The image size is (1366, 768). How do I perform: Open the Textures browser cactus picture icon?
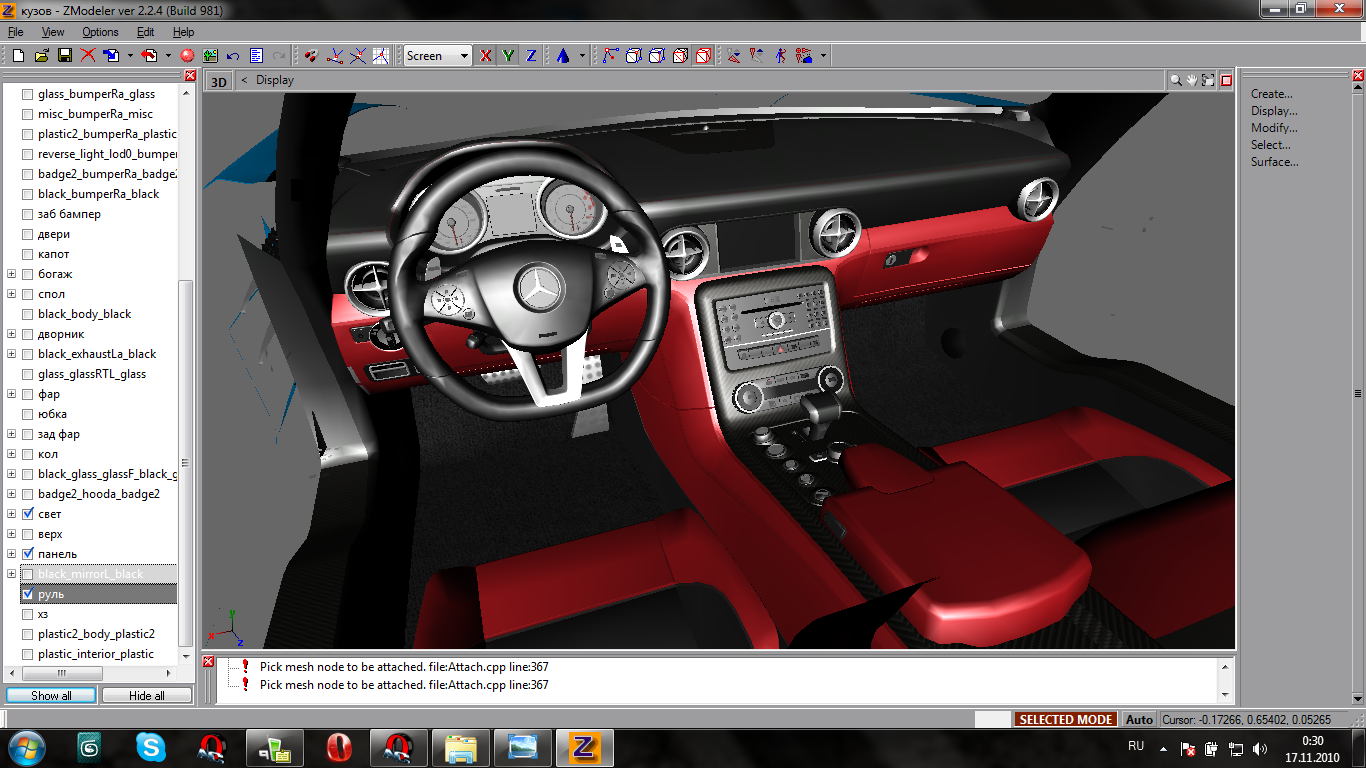pos(210,56)
